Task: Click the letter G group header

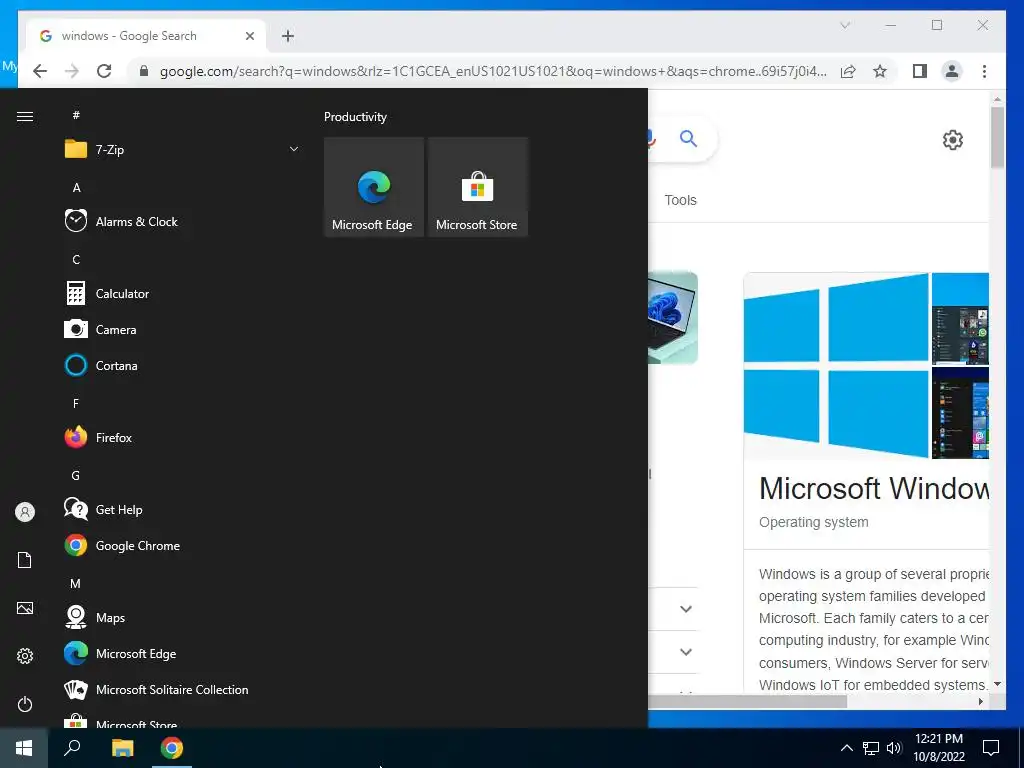Action: pyautogui.click(x=76, y=475)
